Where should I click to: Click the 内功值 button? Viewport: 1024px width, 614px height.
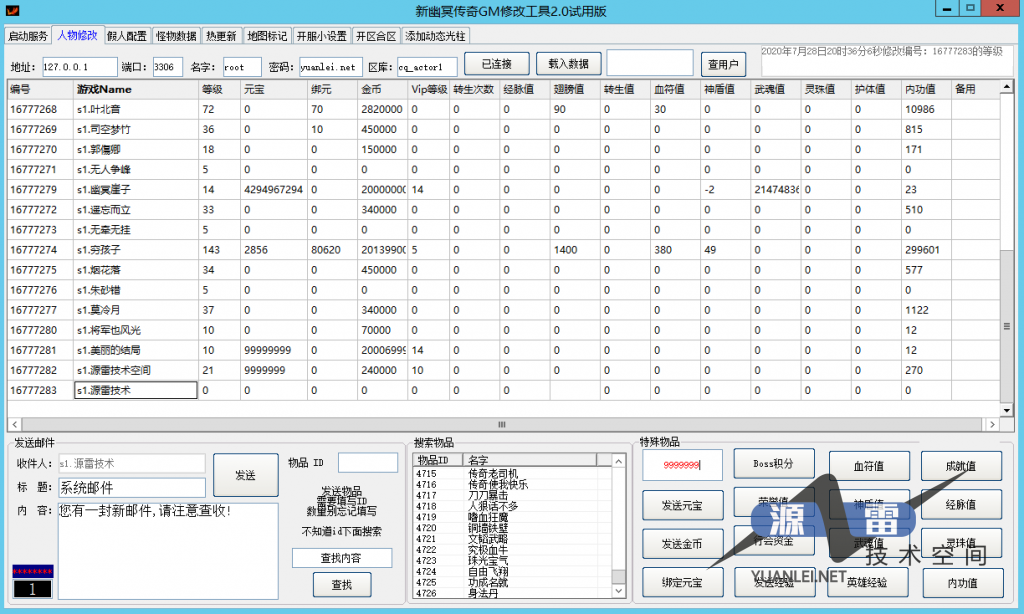pos(961,583)
